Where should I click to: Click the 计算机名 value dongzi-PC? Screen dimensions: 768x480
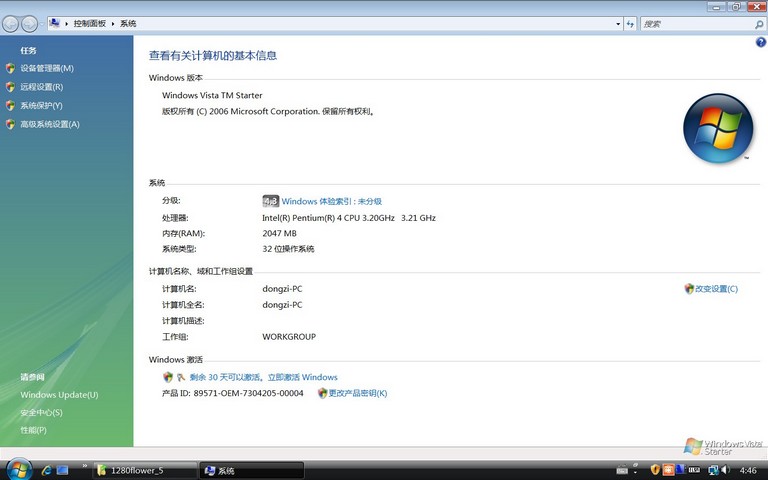pos(282,288)
